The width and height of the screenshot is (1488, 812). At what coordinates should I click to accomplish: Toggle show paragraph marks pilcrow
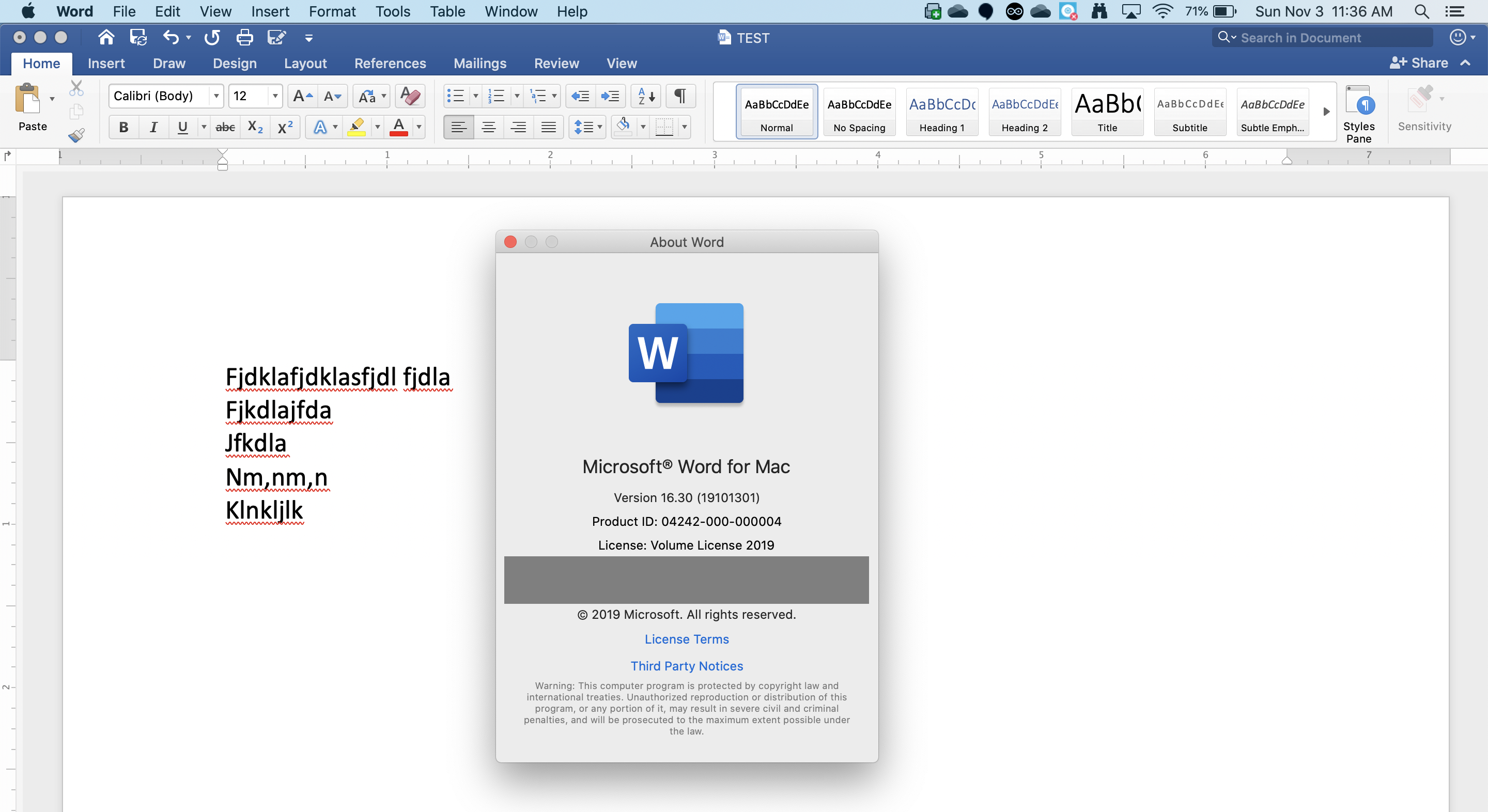(680, 96)
